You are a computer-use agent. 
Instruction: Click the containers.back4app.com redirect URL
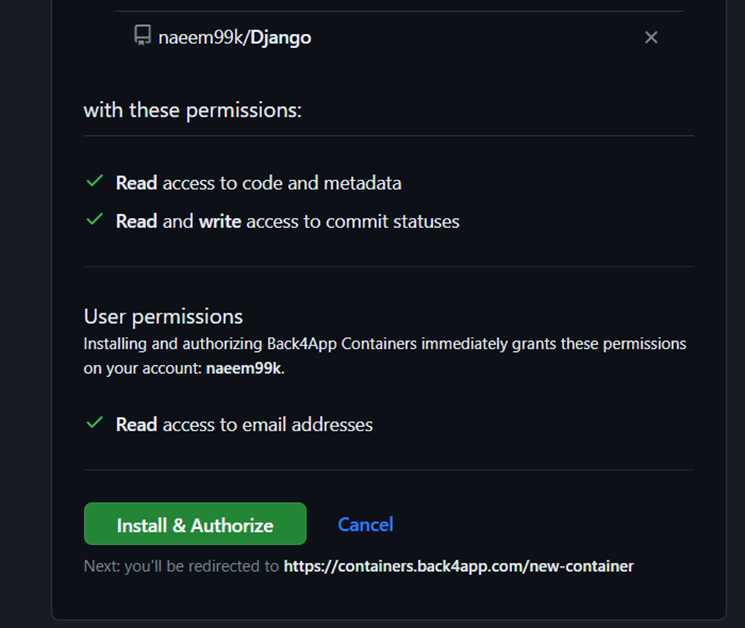458,566
